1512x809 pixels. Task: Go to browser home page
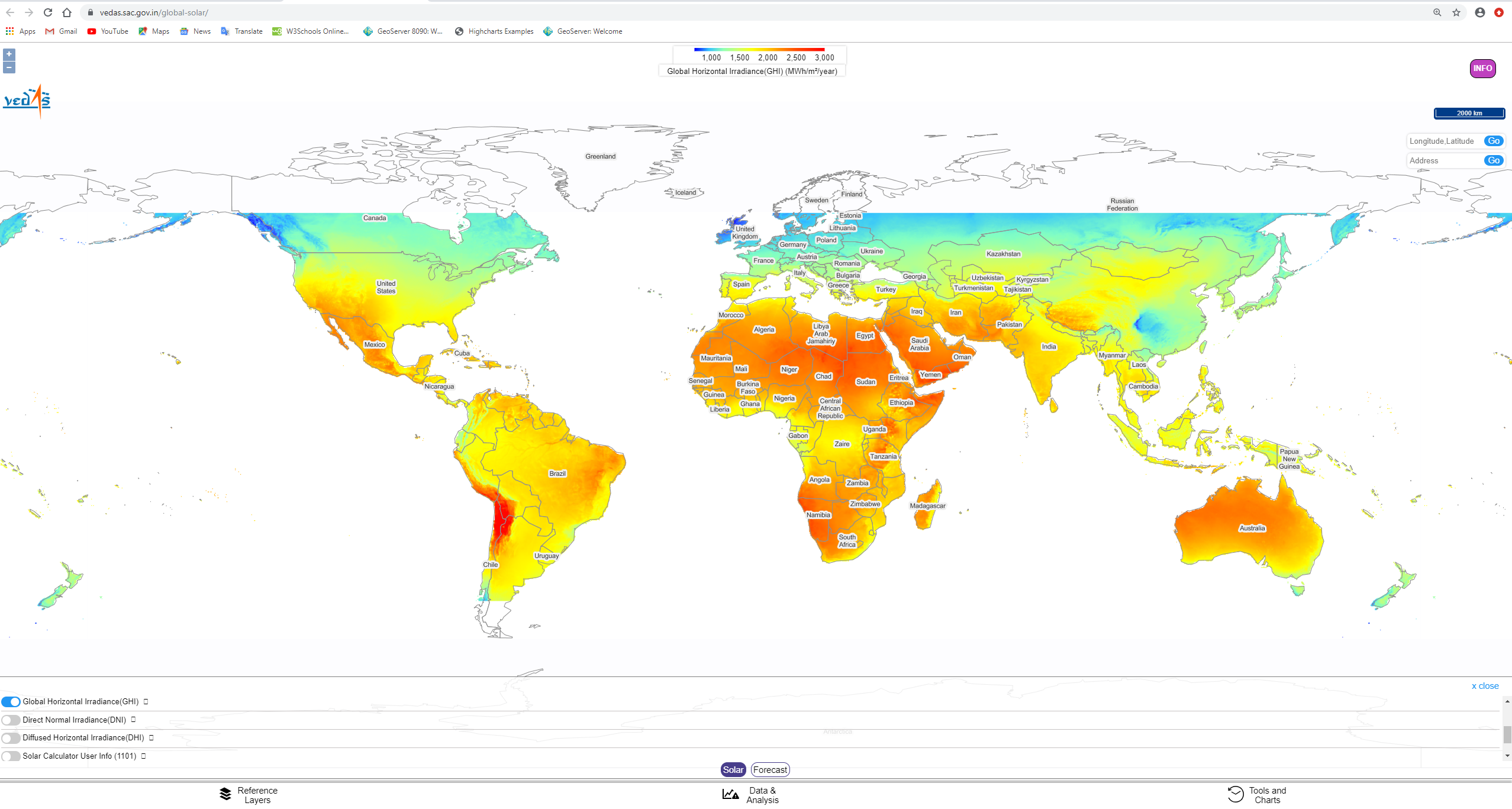(67, 12)
